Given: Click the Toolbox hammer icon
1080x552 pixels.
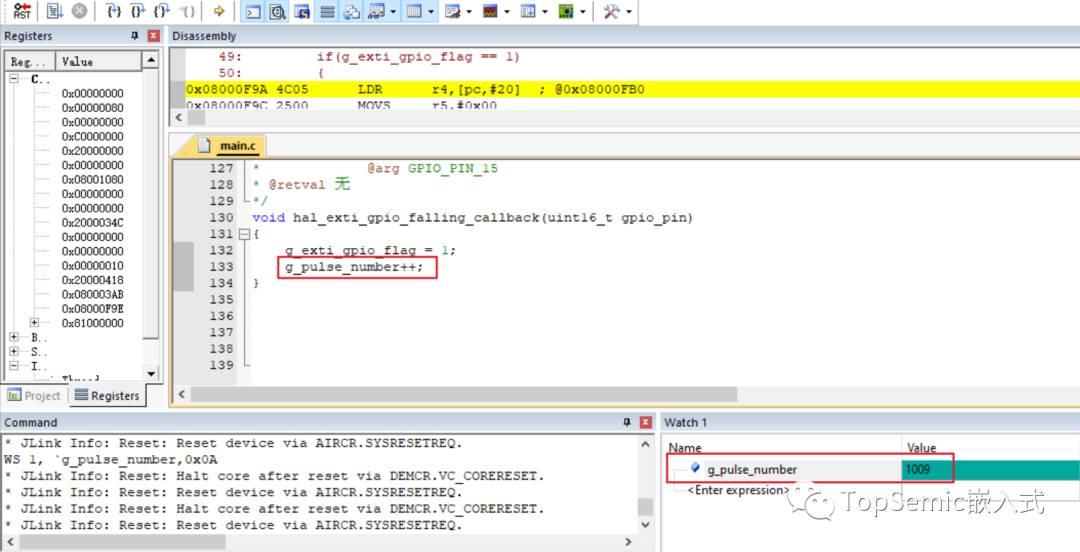Looking at the screenshot, I should tap(611, 11).
